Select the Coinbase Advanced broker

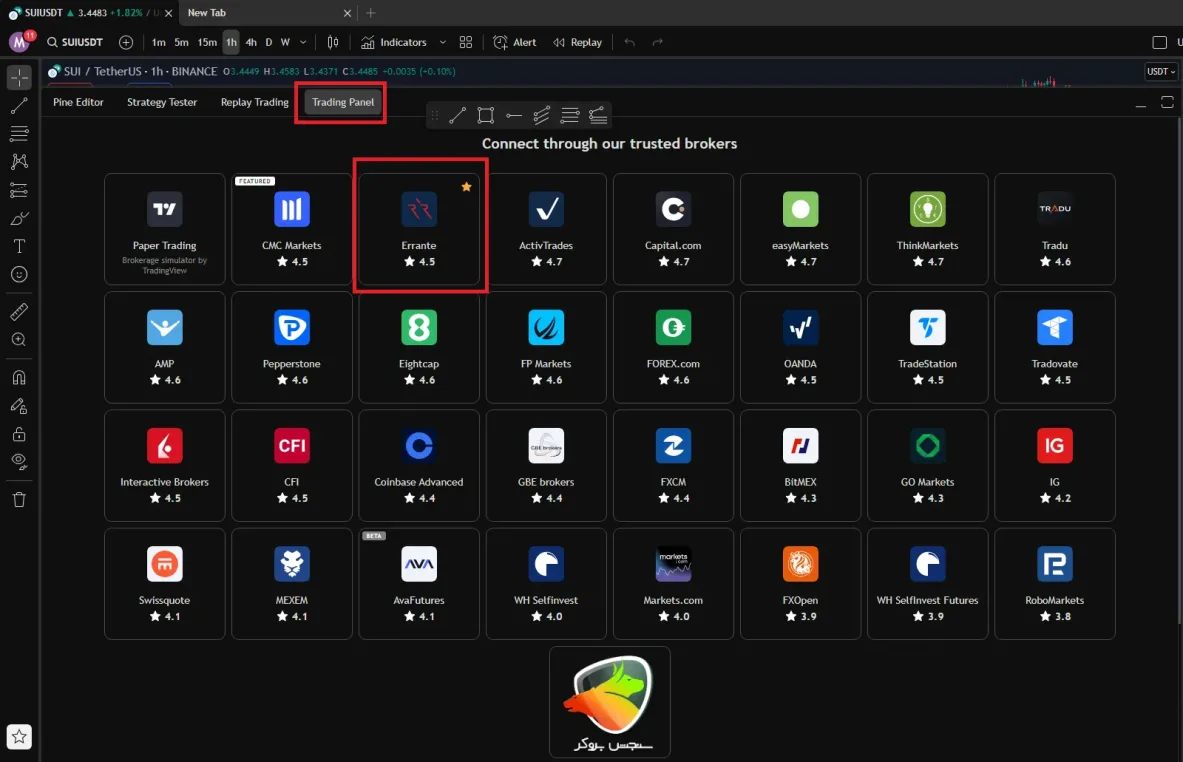(x=419, y=465)
